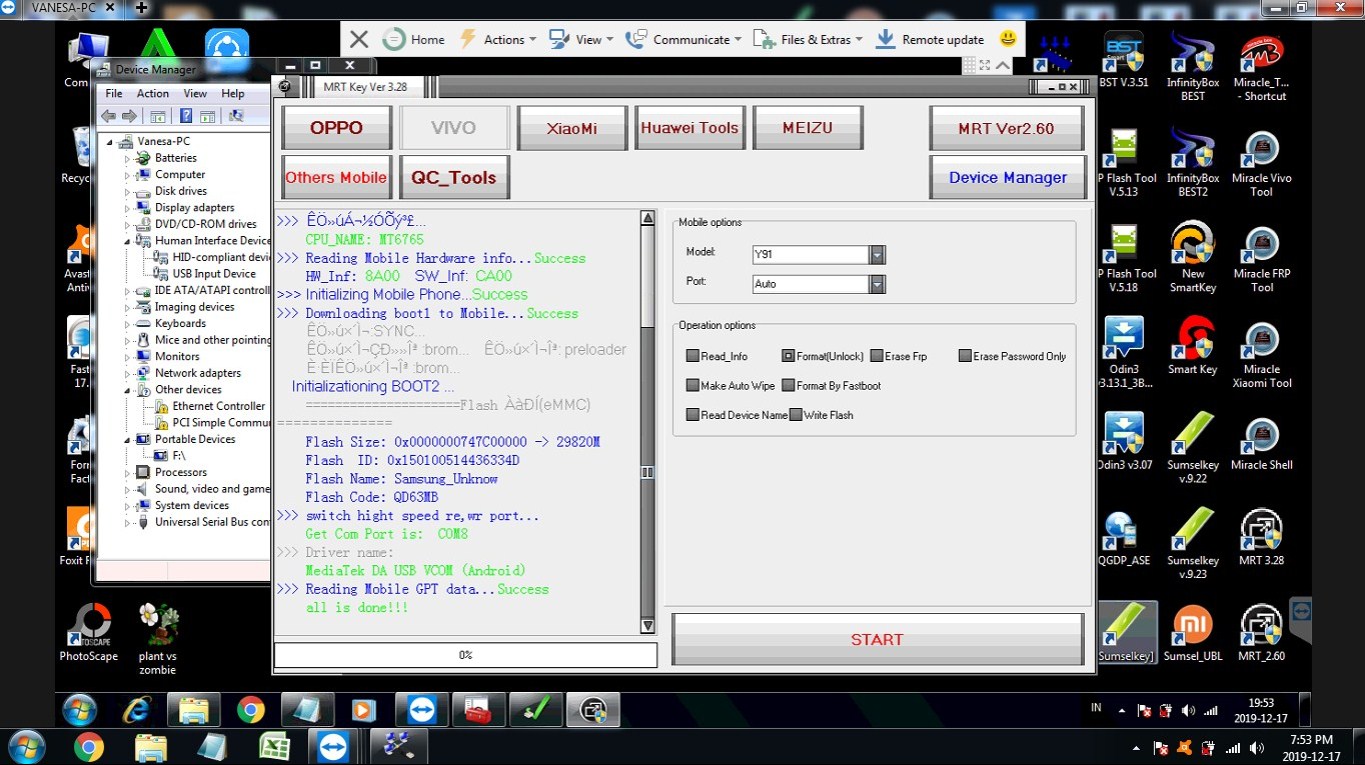
Task: Click the log scroll up arrow
Action: pos(647,219)
